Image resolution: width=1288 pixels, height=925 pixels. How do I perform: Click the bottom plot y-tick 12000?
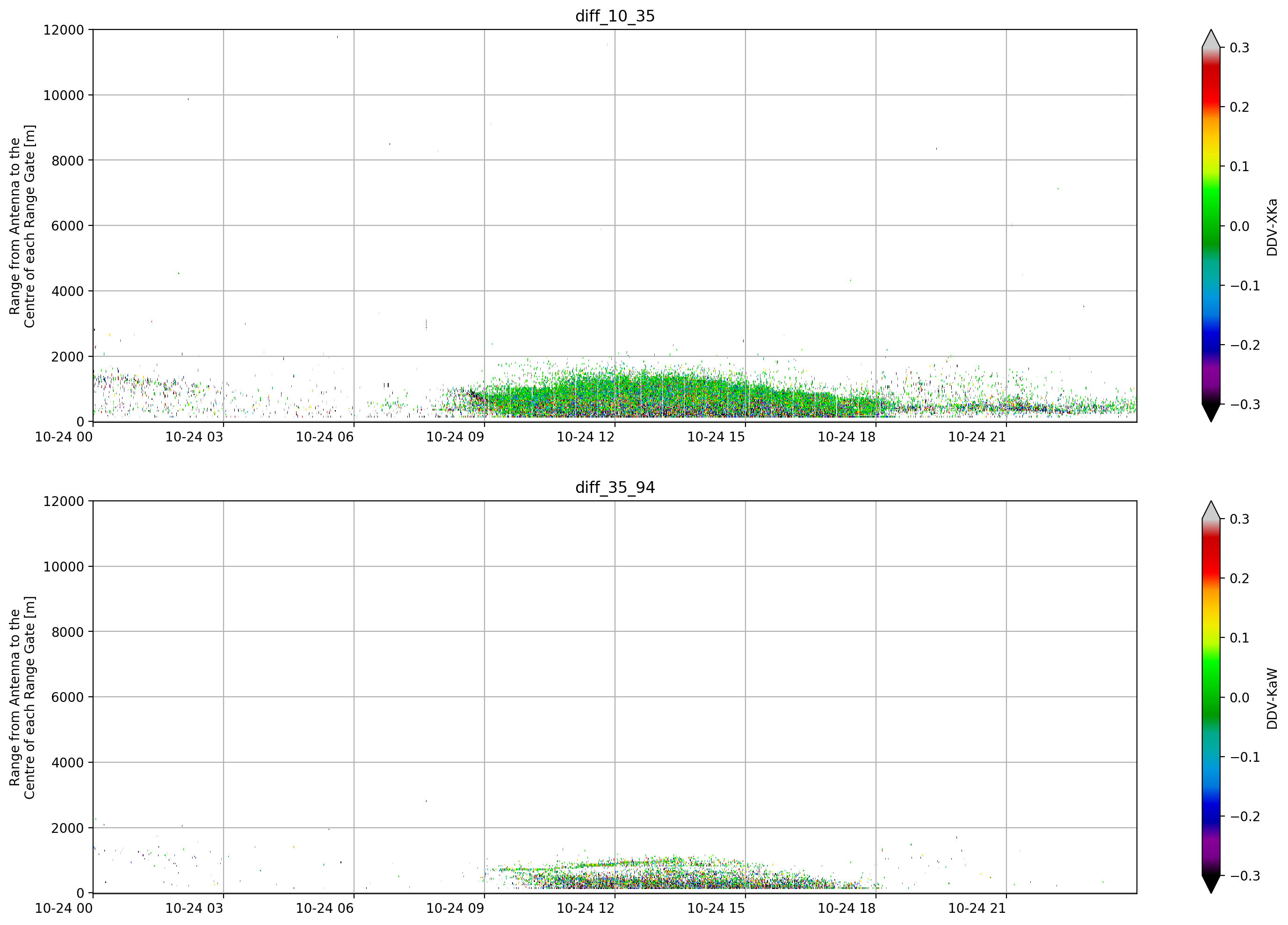[x=64, y=501]
